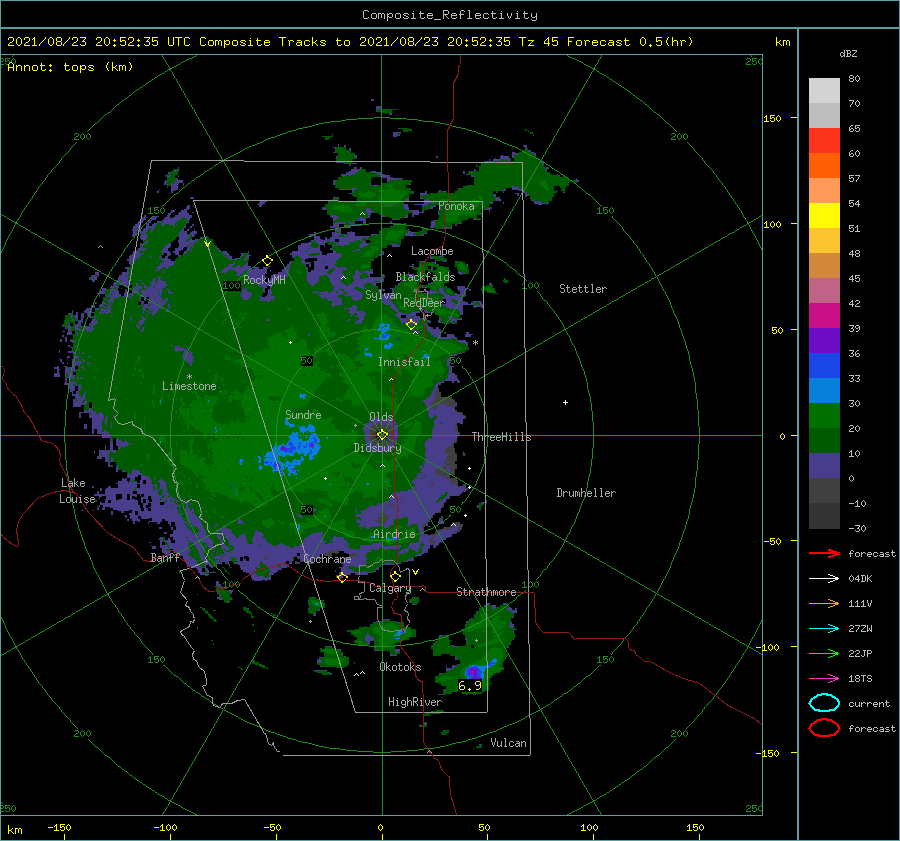Click the ThreeHills label
Image resolution: width=900 pixels, height=841 pixels.
(501, 437)
